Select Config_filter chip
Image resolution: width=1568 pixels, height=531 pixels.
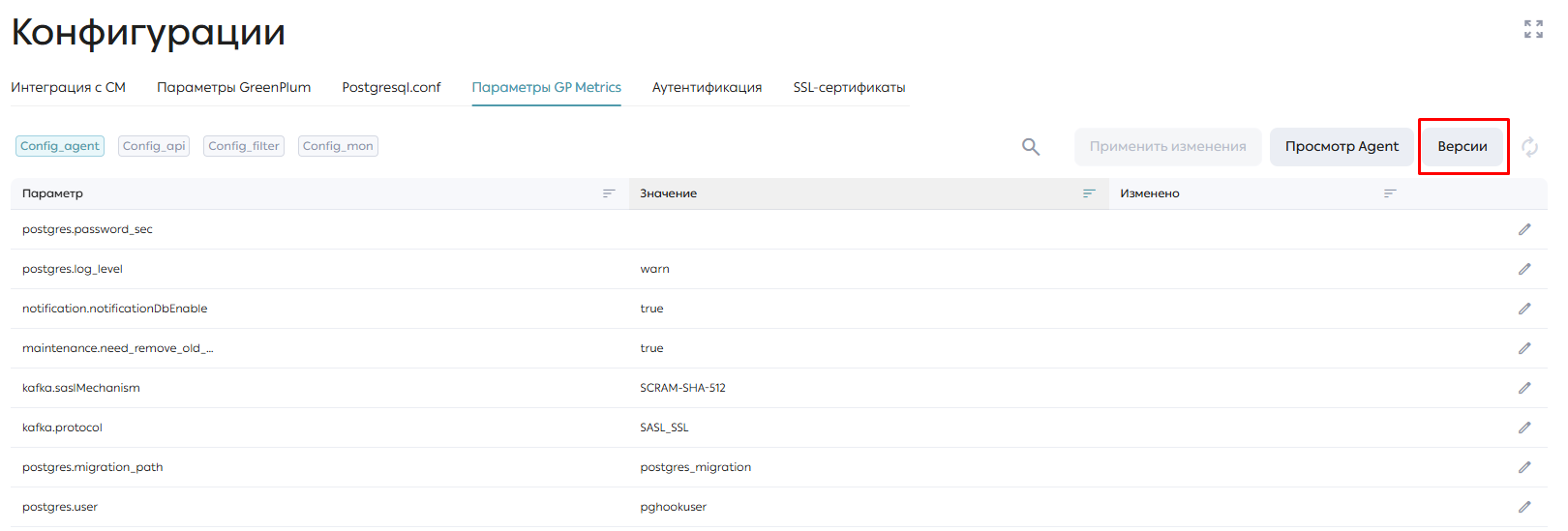point(244,146)
